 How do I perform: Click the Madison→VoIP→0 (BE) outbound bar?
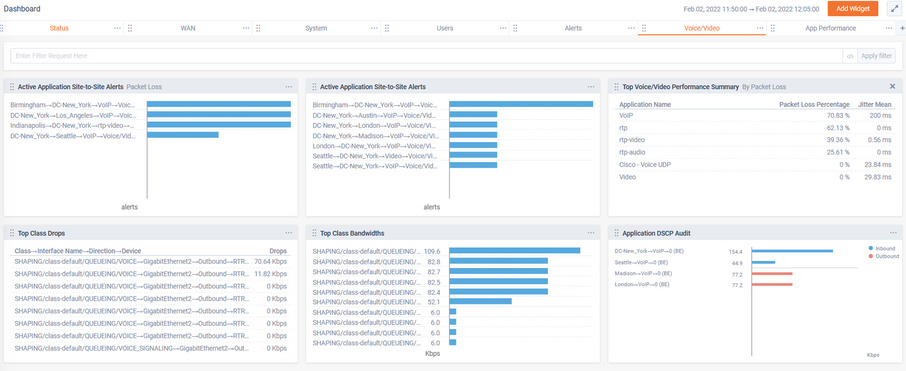coord(772,274)
